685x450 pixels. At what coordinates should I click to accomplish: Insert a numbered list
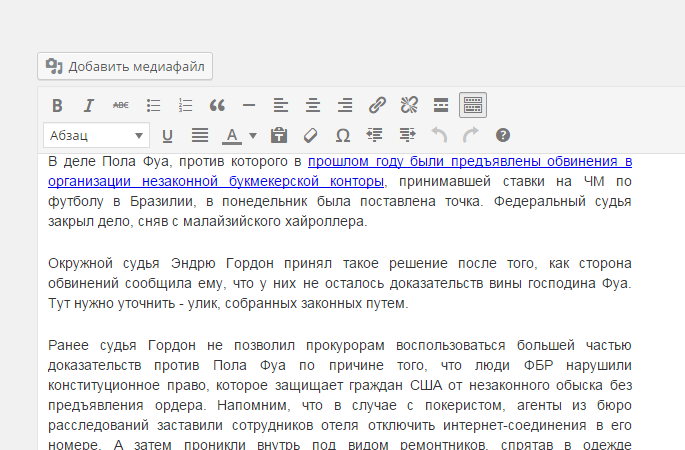coord(185,105)
